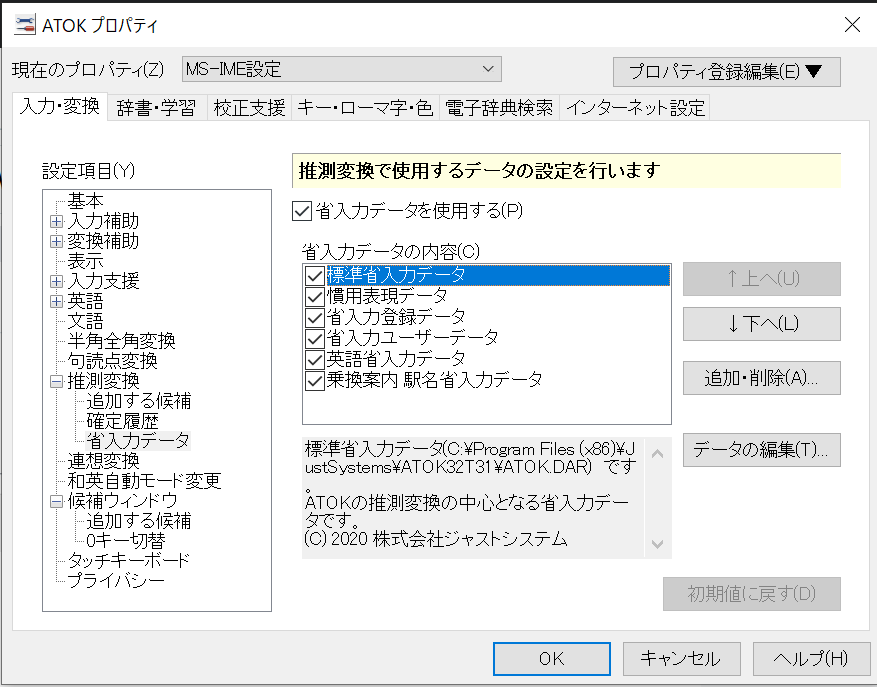877x687 pixels.
Task: Expand the 英語 tree node
Action: 56,302
